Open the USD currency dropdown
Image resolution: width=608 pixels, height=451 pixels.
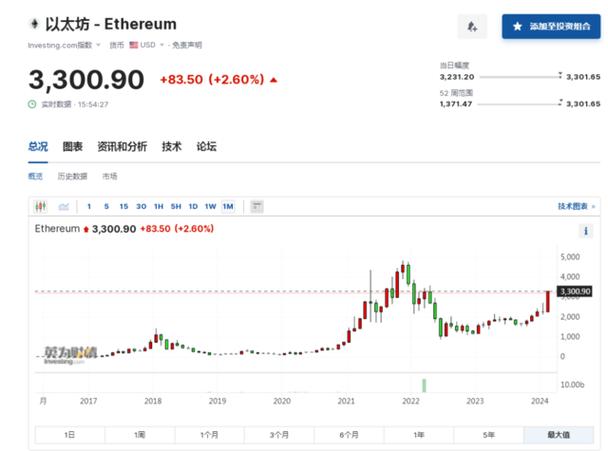coord(149,45)
